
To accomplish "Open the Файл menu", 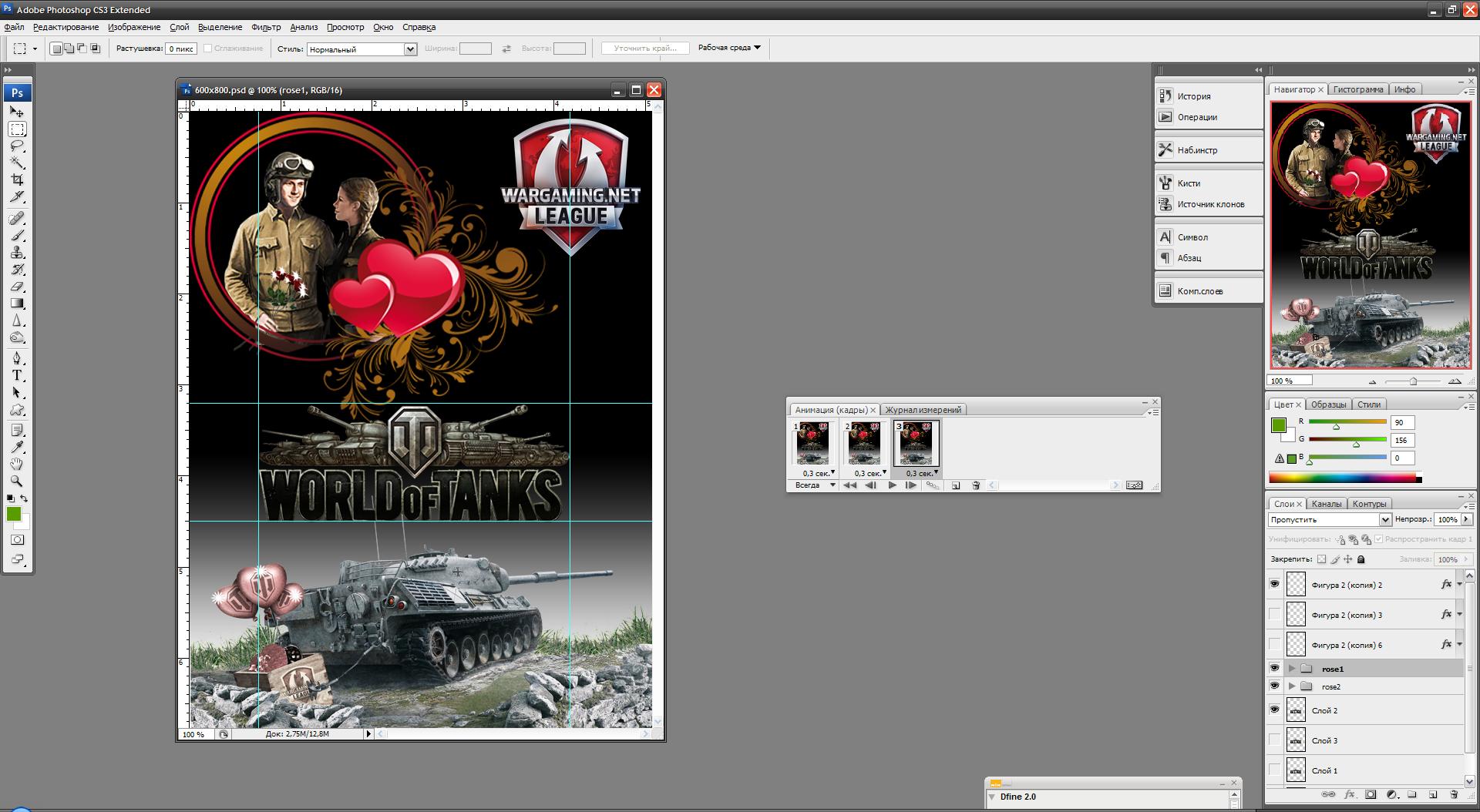I will 14,27.
